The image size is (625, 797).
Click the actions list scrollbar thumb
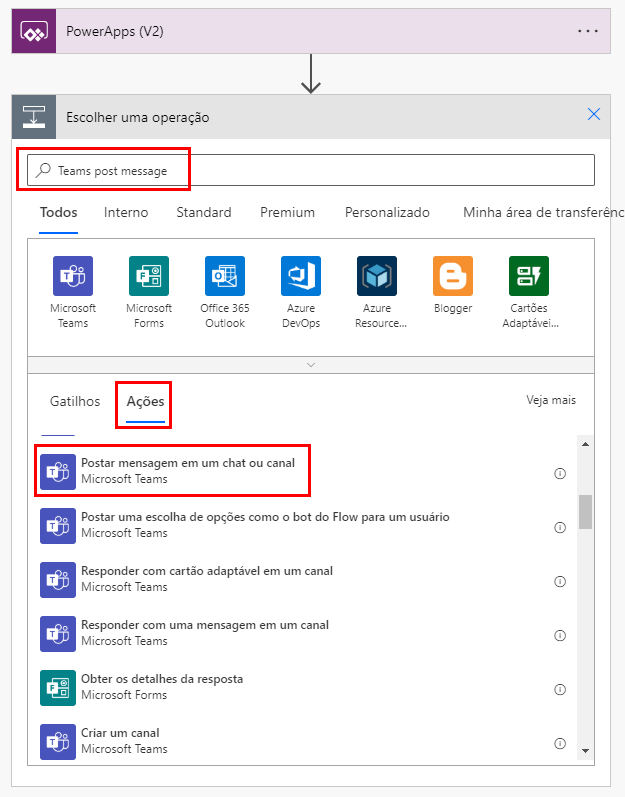click(585, 512)
